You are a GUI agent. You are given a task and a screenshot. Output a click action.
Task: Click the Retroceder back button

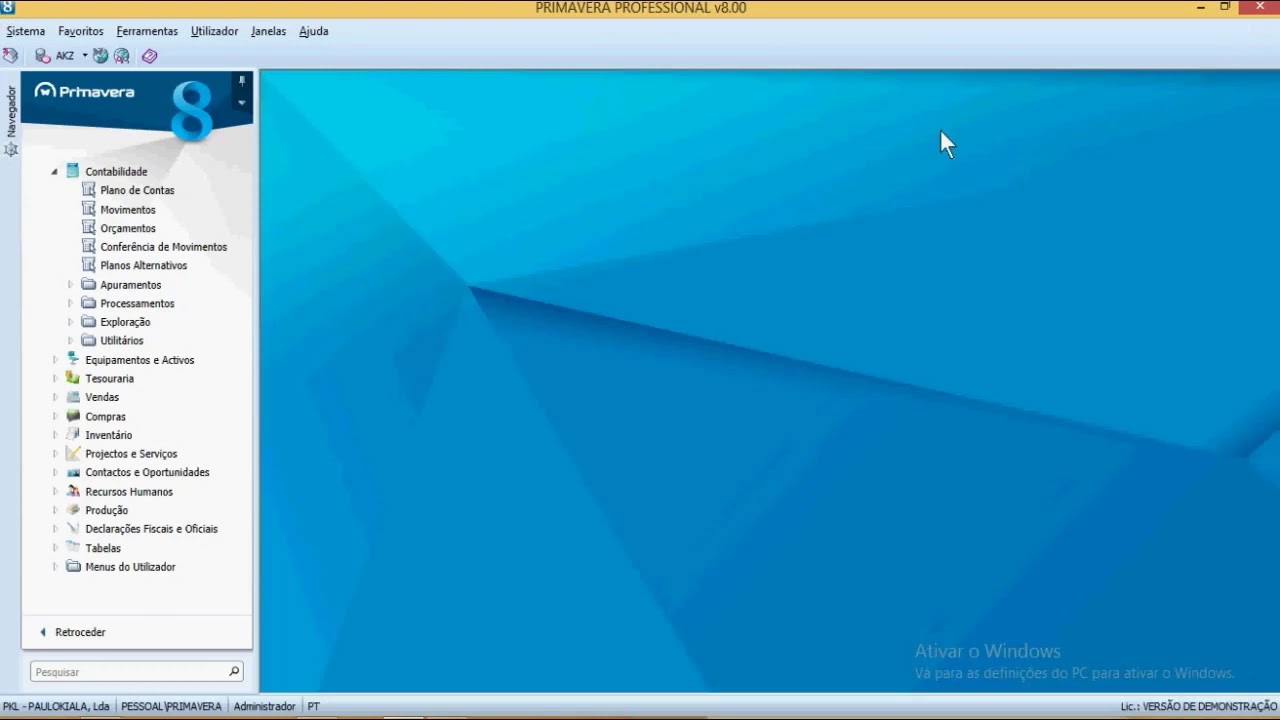[72, 632]
